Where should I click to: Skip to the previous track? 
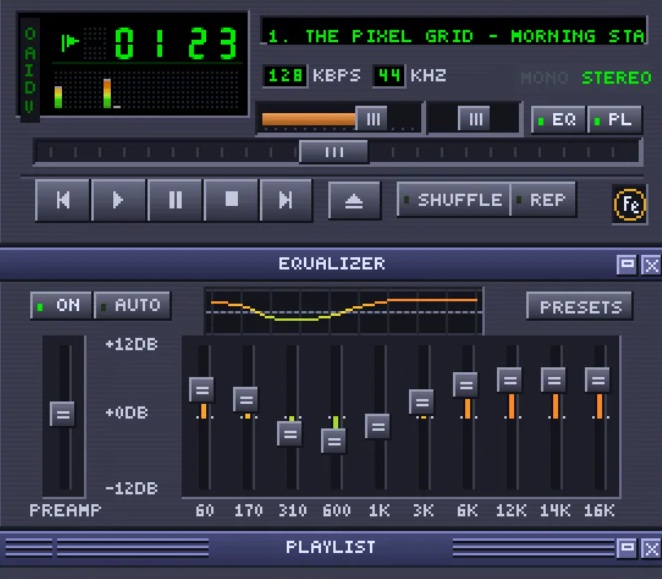coord(62,200)
